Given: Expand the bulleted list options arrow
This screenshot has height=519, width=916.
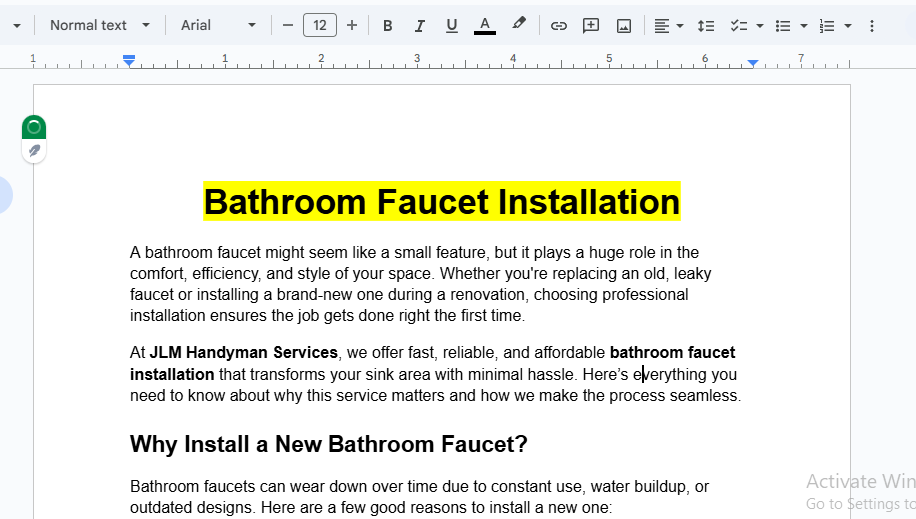Looking at the screenshot, I should click(804, 26).
